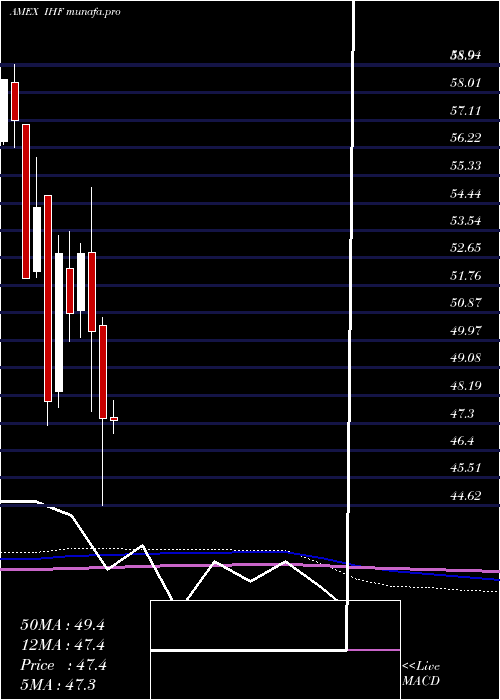This screenshot has height=700, width=500.
Task: Click the tallest red candlestick near 56.22 to 51.76
Action: tap(26, 201)
